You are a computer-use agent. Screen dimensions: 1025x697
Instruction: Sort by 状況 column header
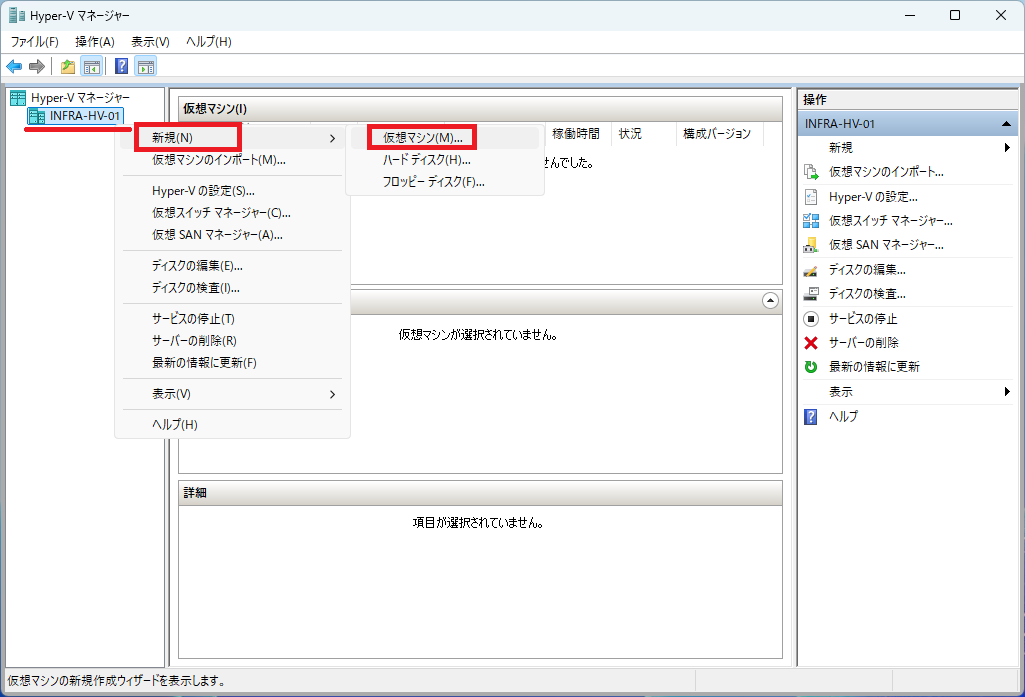point(630,134)
